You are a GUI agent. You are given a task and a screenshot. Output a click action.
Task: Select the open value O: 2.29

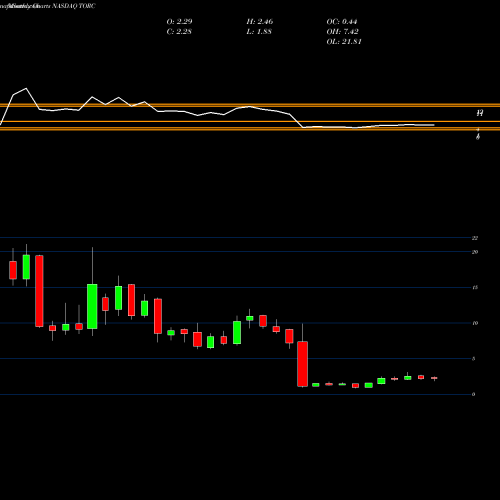[x=179, y=22]
